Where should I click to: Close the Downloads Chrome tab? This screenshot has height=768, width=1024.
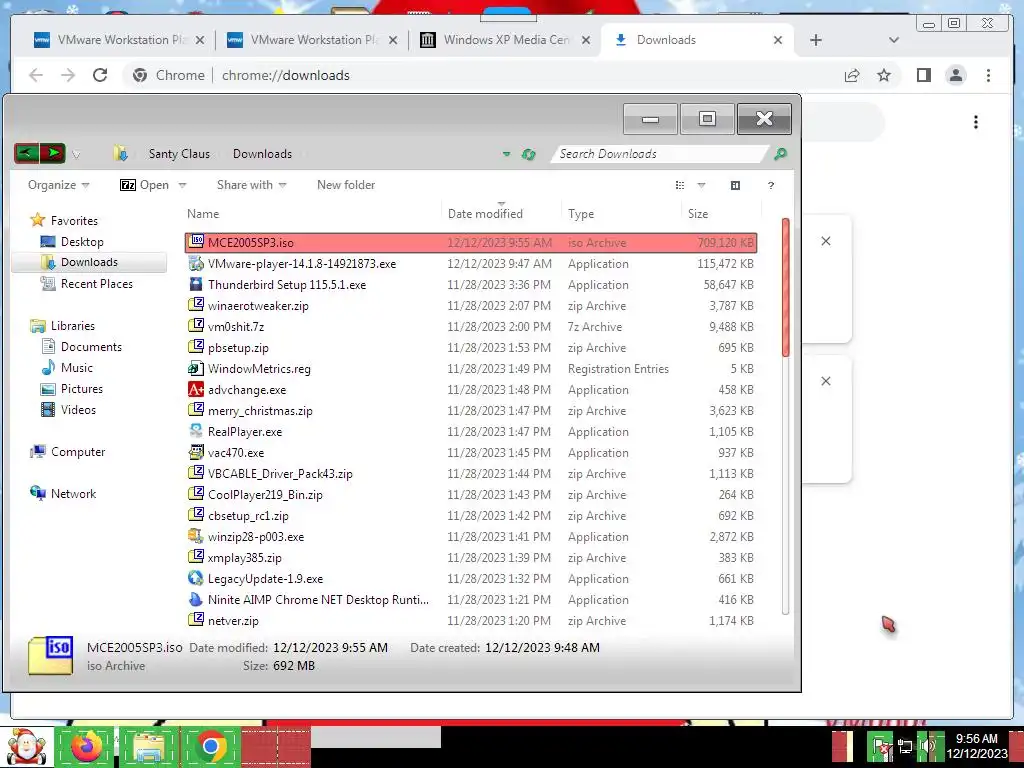coord(778,40)
